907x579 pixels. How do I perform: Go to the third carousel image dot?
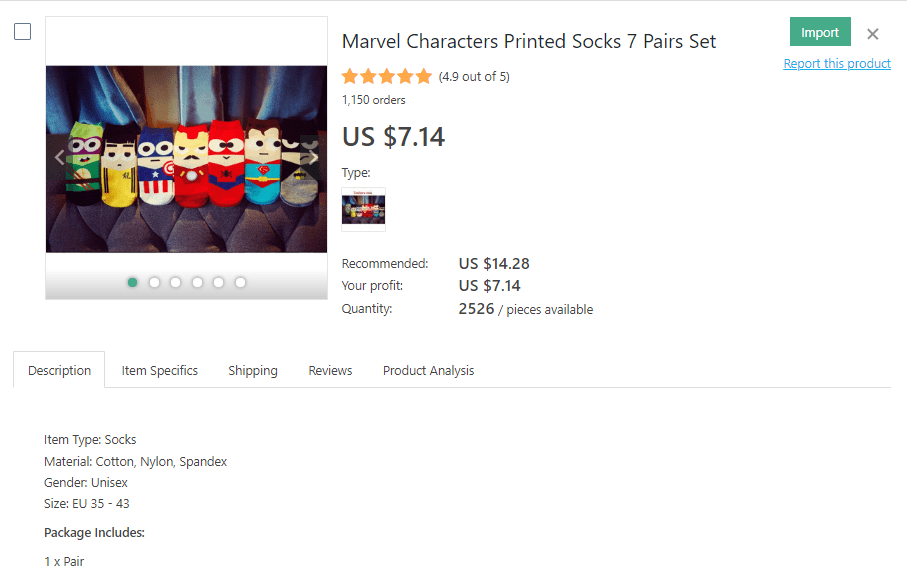(x=176, y=282)
